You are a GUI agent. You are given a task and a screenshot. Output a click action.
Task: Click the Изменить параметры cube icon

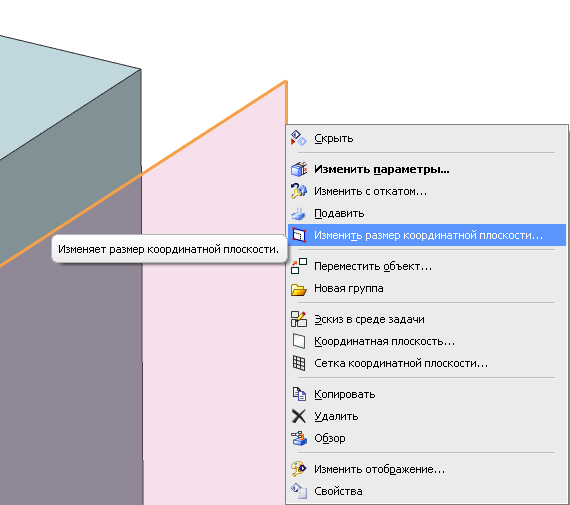(298, 169)
